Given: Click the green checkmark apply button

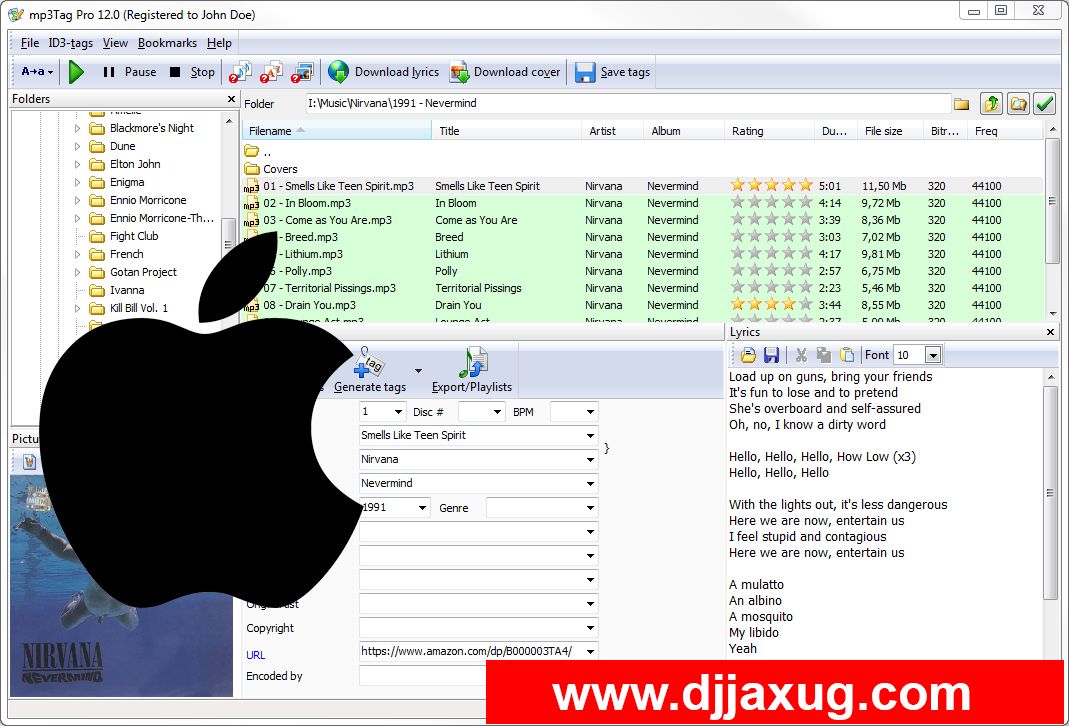Looking at the screenshot, I should click(x=1045, y=104).
